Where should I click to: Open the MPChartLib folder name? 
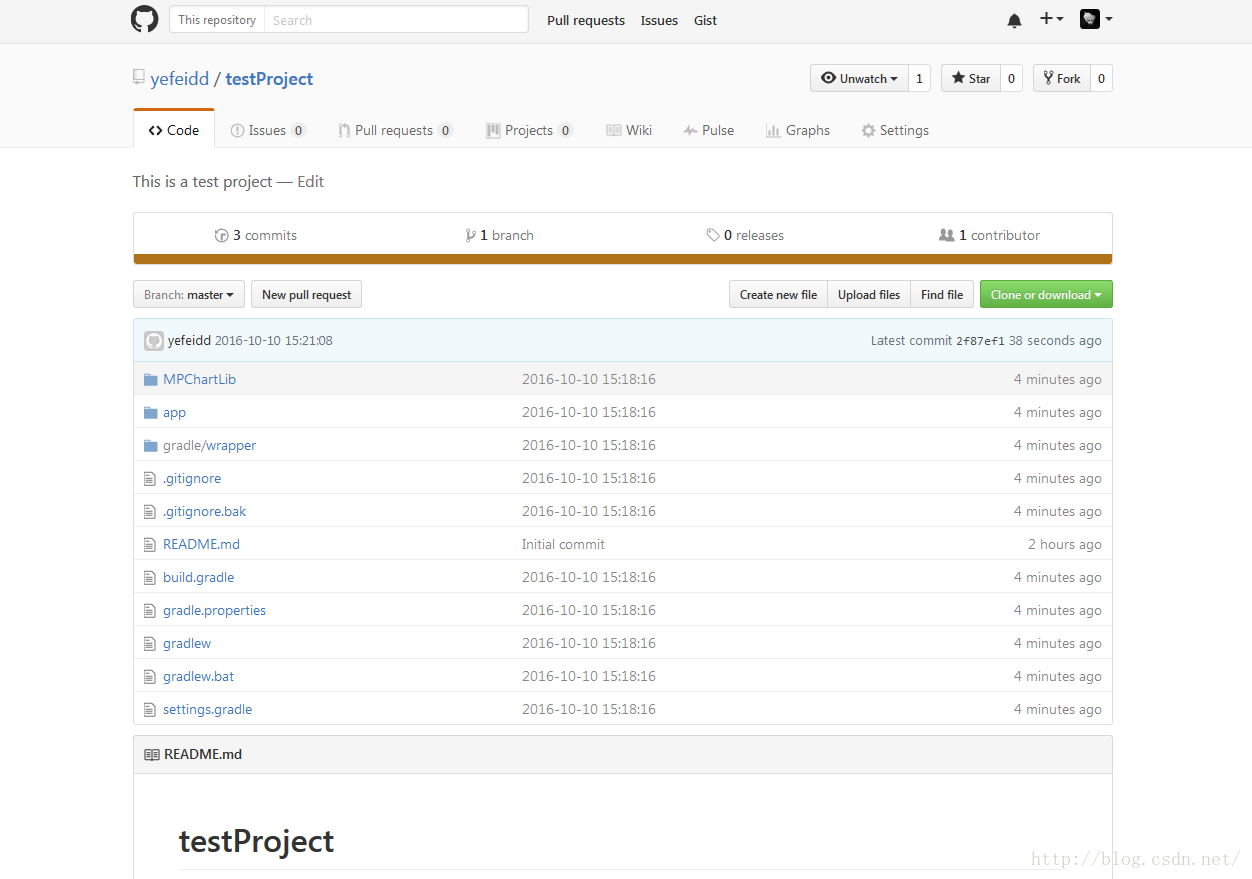point(199,379)
